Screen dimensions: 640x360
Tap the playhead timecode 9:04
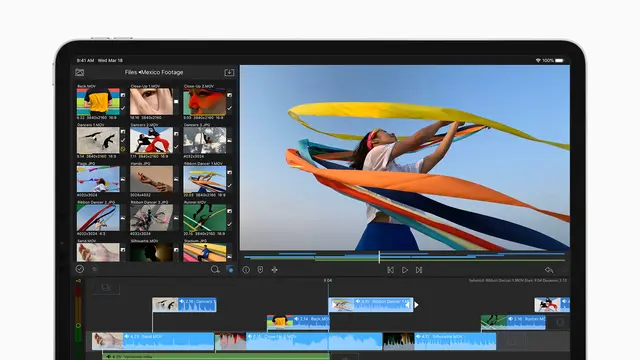point(328,281)
